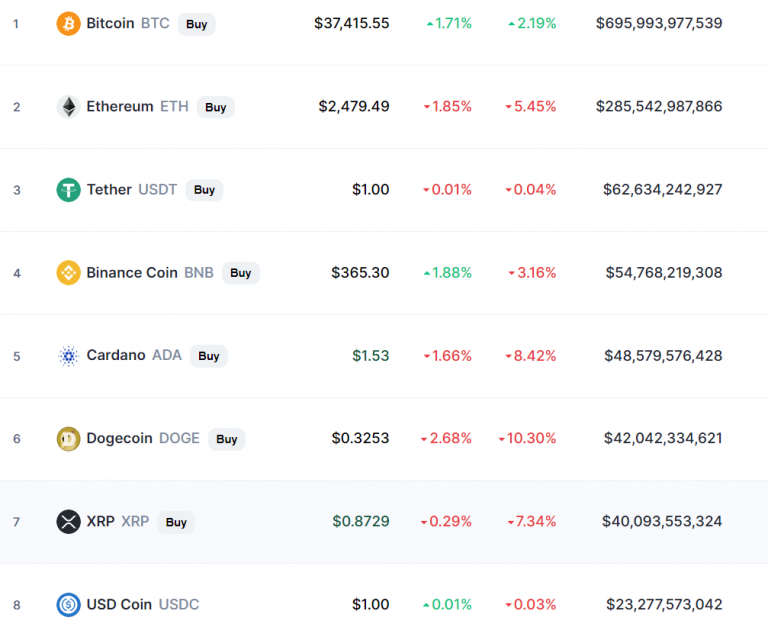The width and height of the screenshot is (768, 627).
Task: Click Ethereum 1.85% change value
Action: (448, 106)
